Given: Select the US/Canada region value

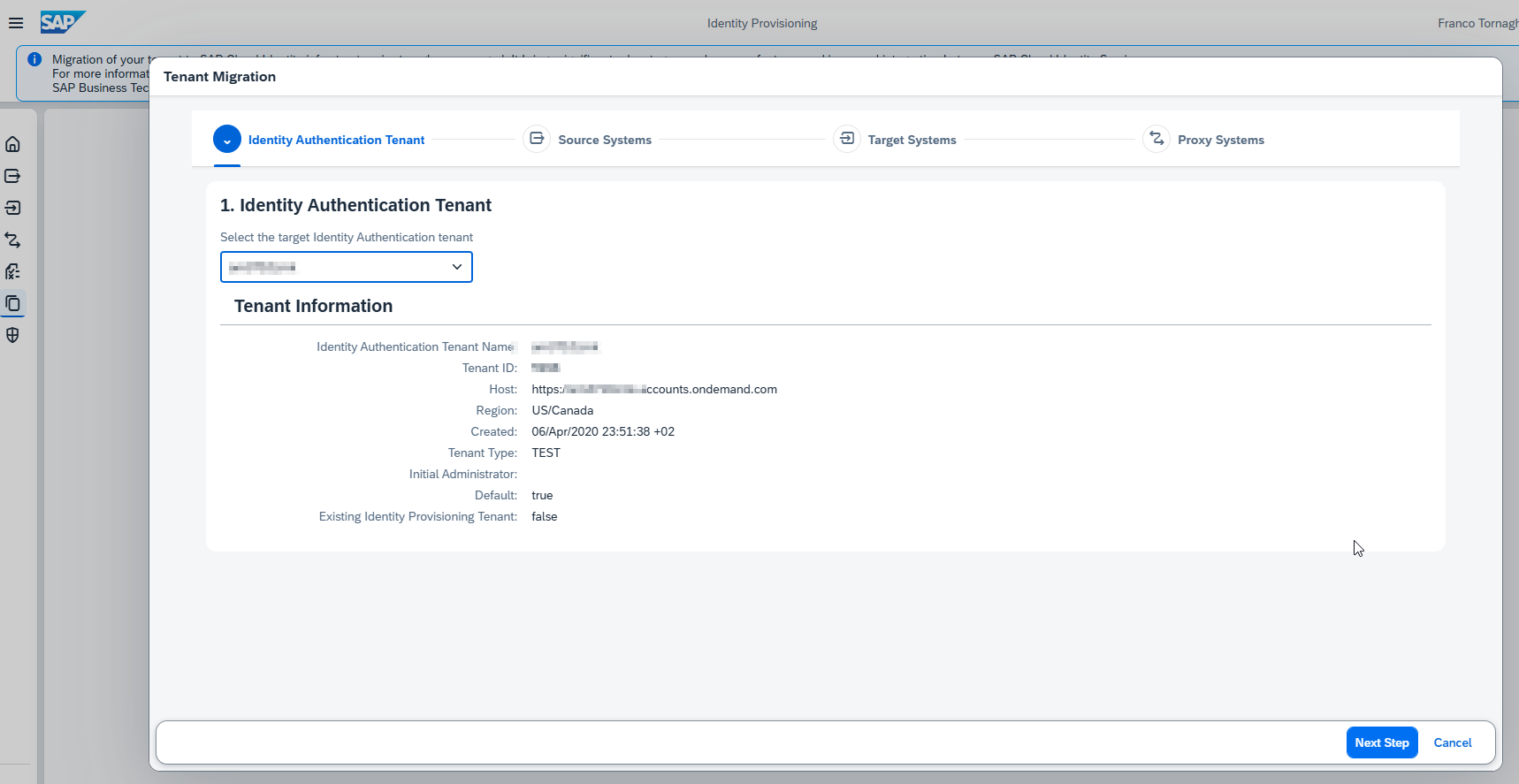Looking at the screenshot, I should pos(562,410).
